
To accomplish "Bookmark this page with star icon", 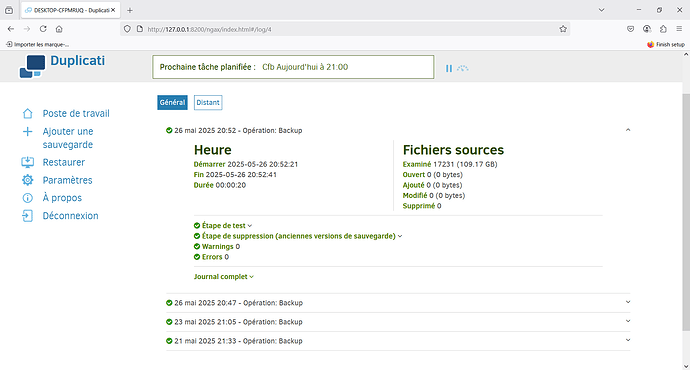I will [563, 29].
